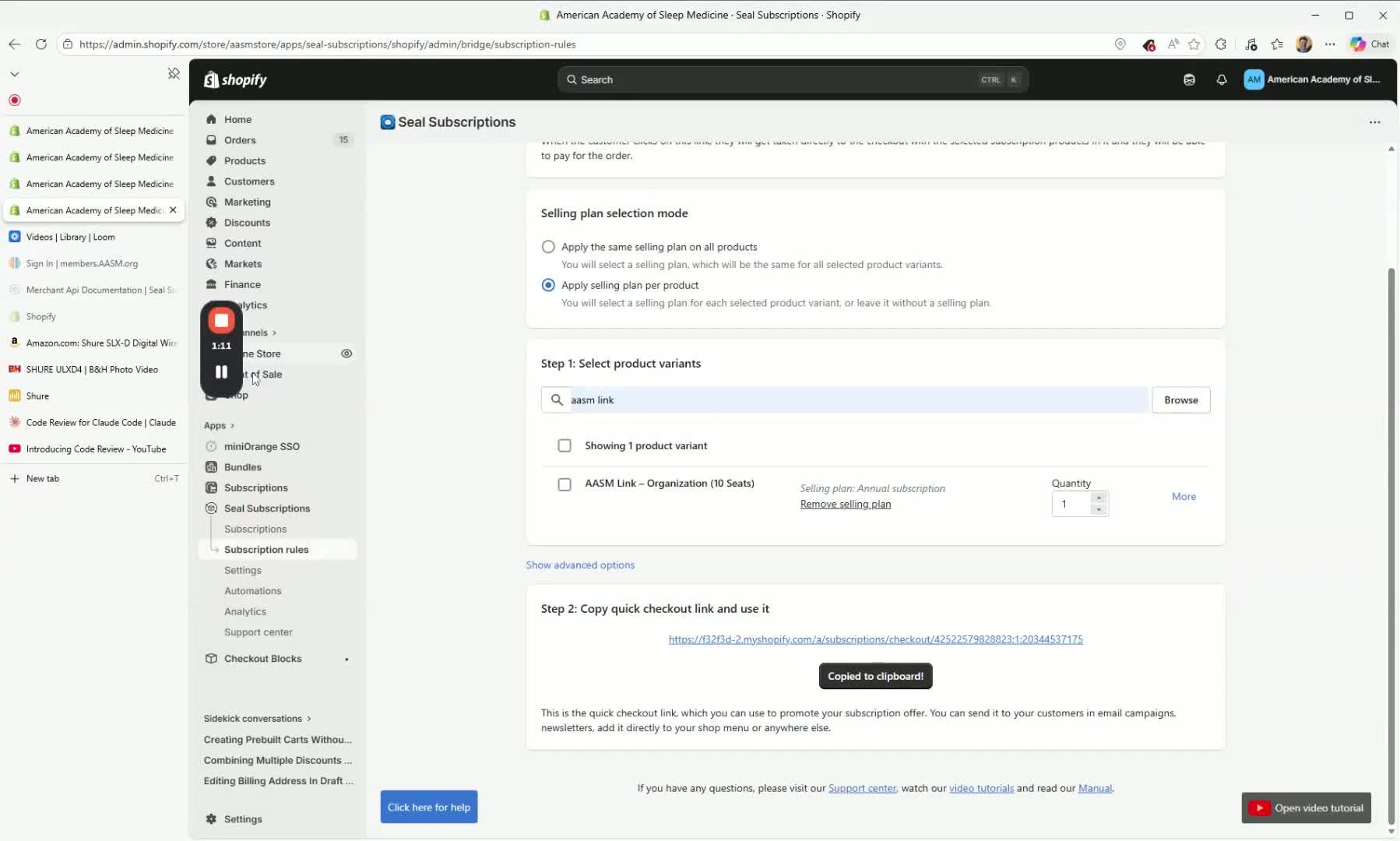Screen dimensions: 1400x841
Task: Open the Shopify notifications bell
Action: [x=1222, y=79]
